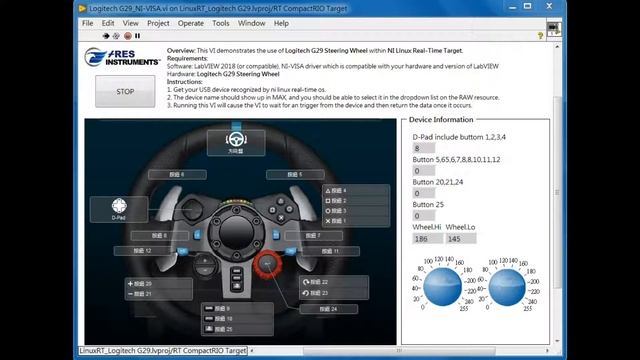Click the Button 5,65,6,7,8 value field
The height and width of the screenshot is (360, 640).
pyautogui.click(x=424, y=171)
